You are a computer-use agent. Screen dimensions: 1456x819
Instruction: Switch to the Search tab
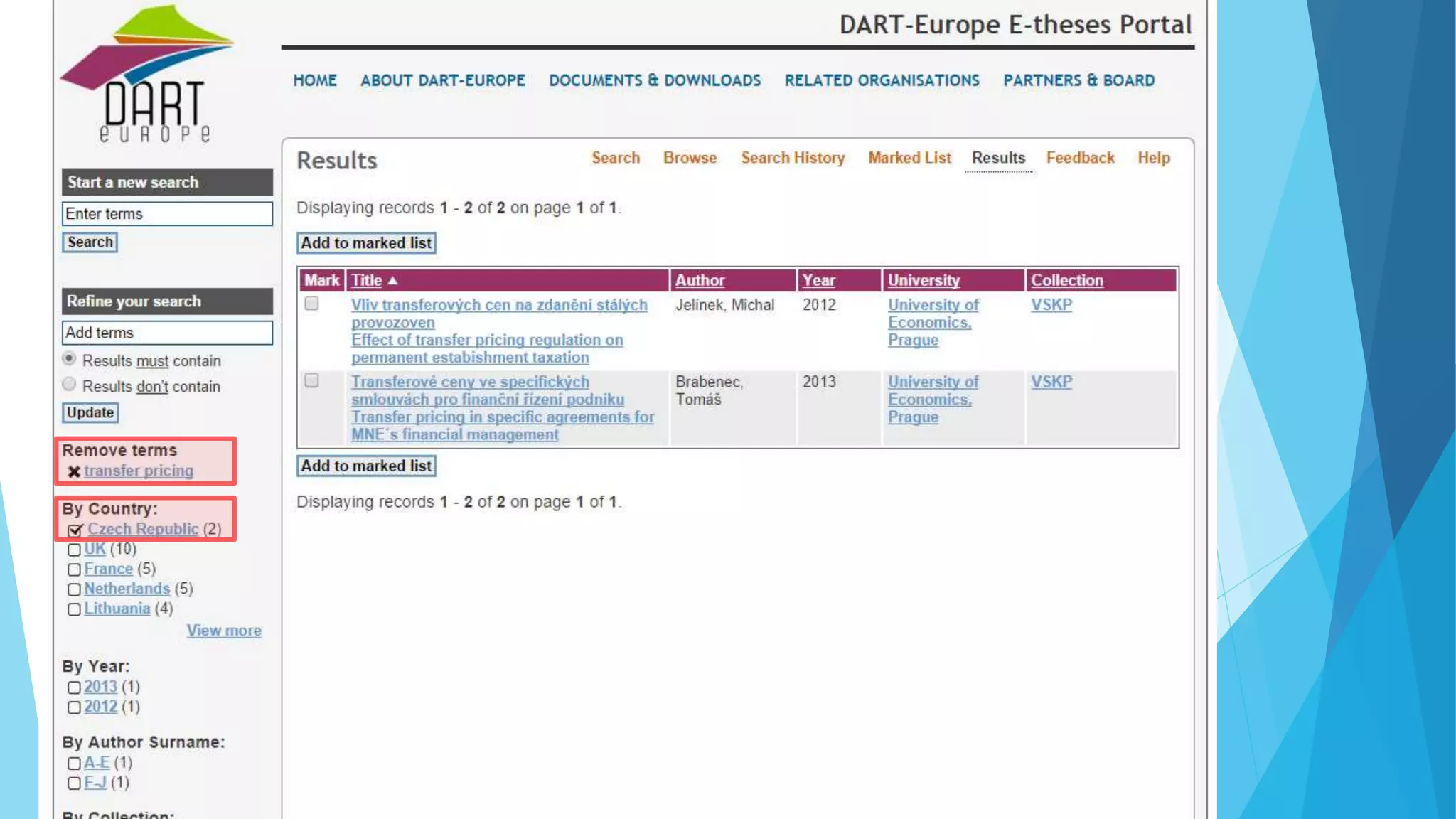pyautogui.click(x=616, y=158)
